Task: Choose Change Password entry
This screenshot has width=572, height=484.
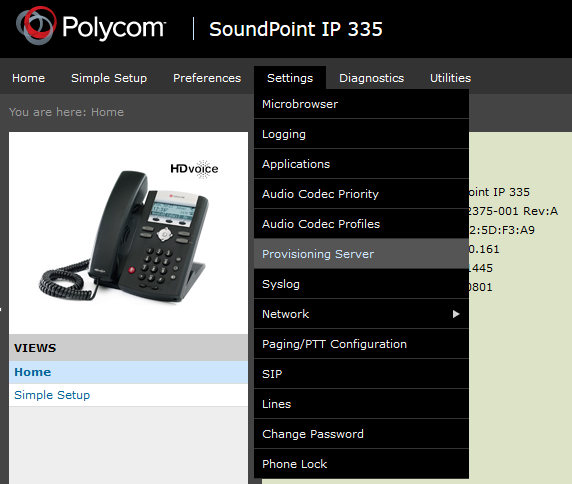Action: coord(362,434)
